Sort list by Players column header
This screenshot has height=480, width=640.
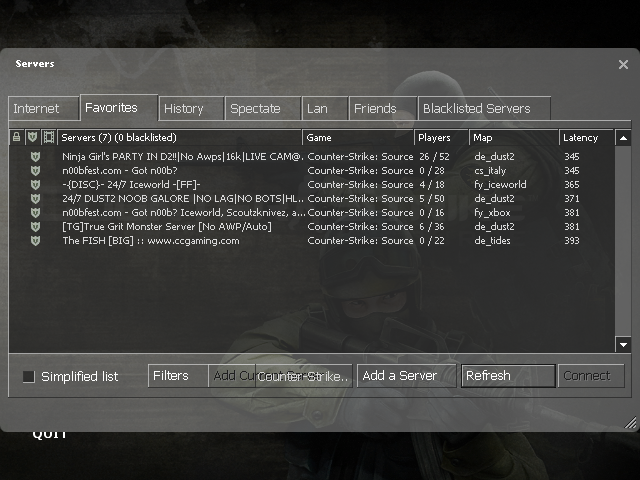(442, 138)
